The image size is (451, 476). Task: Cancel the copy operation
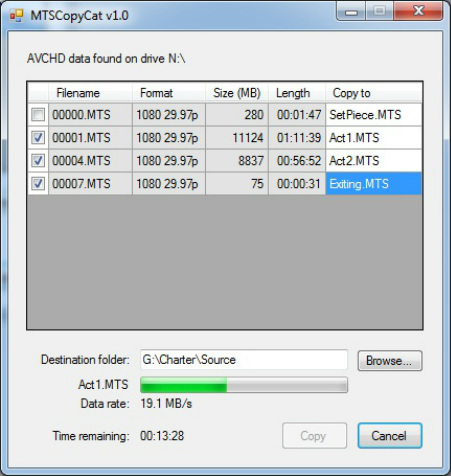pyautogui.click(x=390, y=436)
